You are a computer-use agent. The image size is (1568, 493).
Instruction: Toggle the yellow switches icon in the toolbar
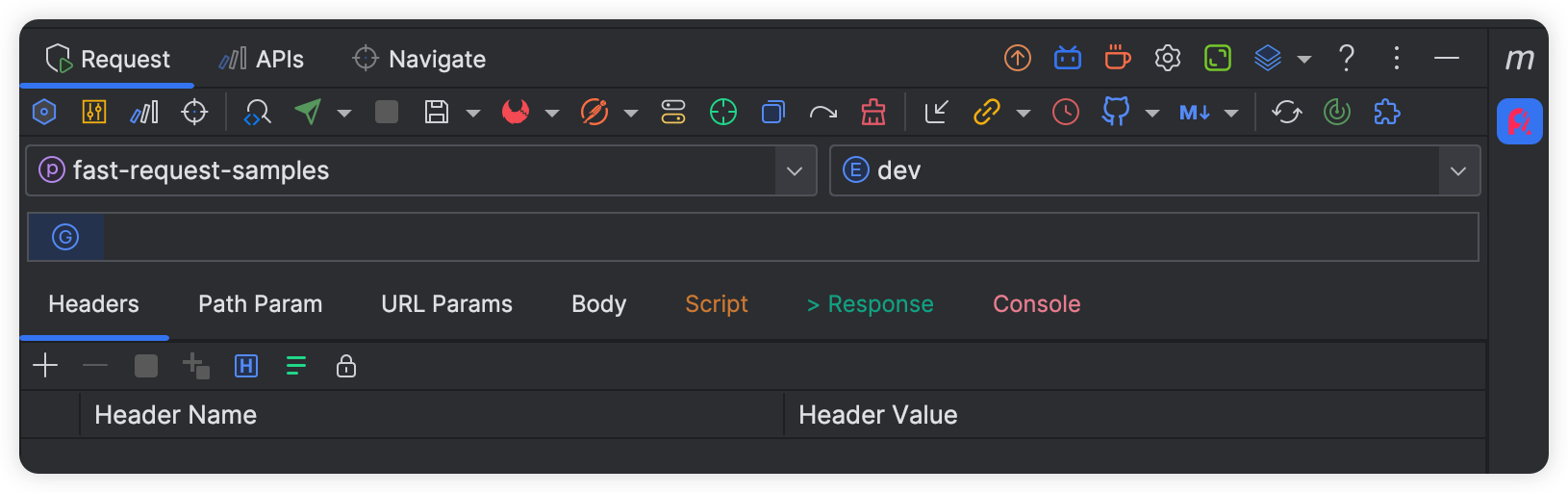coord(673,113)
